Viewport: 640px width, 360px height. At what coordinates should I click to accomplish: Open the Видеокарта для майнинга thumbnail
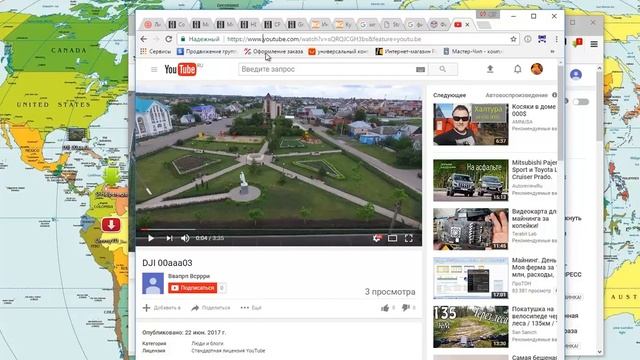click(471, 229)
